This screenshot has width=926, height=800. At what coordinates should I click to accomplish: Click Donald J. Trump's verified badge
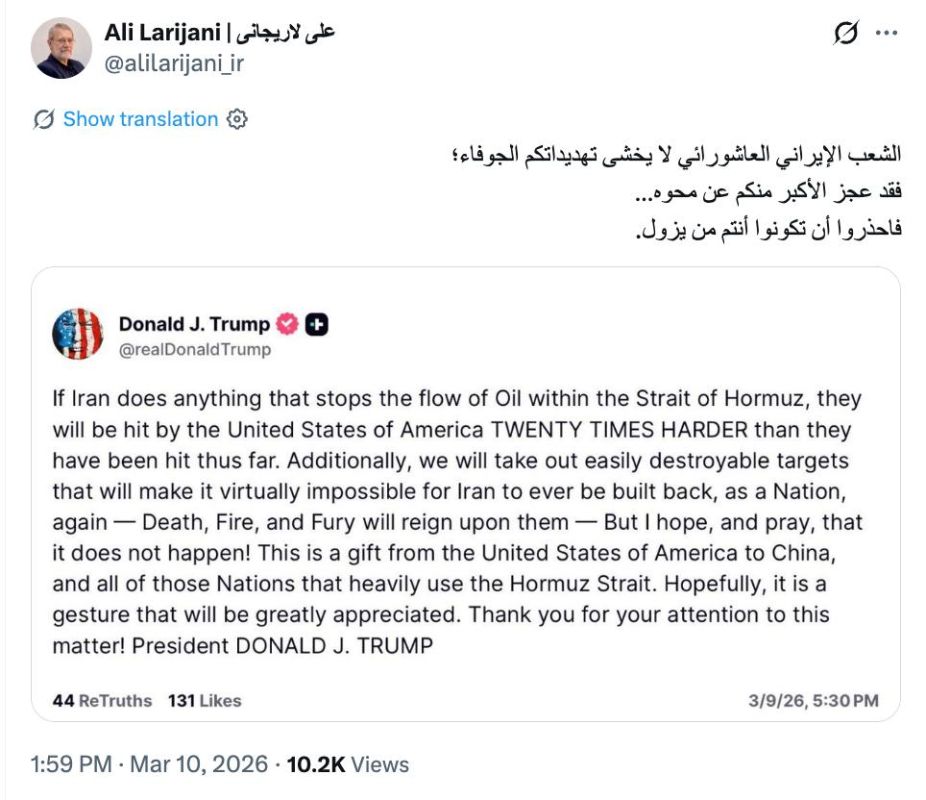point(287,322)
